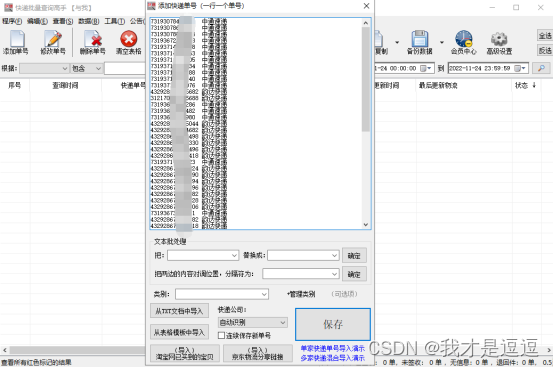Viewport: 554px width, 368px height.
Task: Click main window horizontal scrollbar left arrow
Action: pyautogui.click(x=5, y=350)
